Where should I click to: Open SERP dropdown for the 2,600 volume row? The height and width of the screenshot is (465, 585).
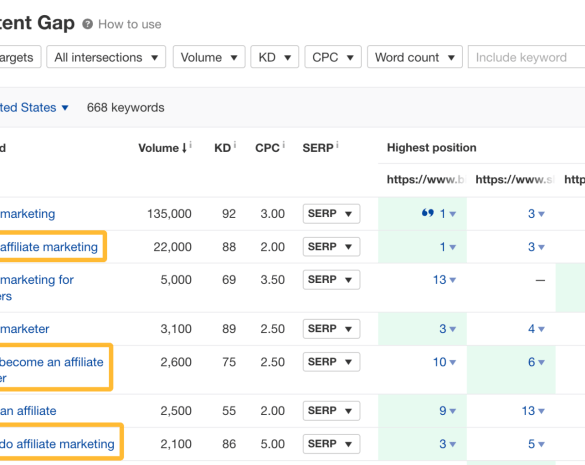point(331,362)
